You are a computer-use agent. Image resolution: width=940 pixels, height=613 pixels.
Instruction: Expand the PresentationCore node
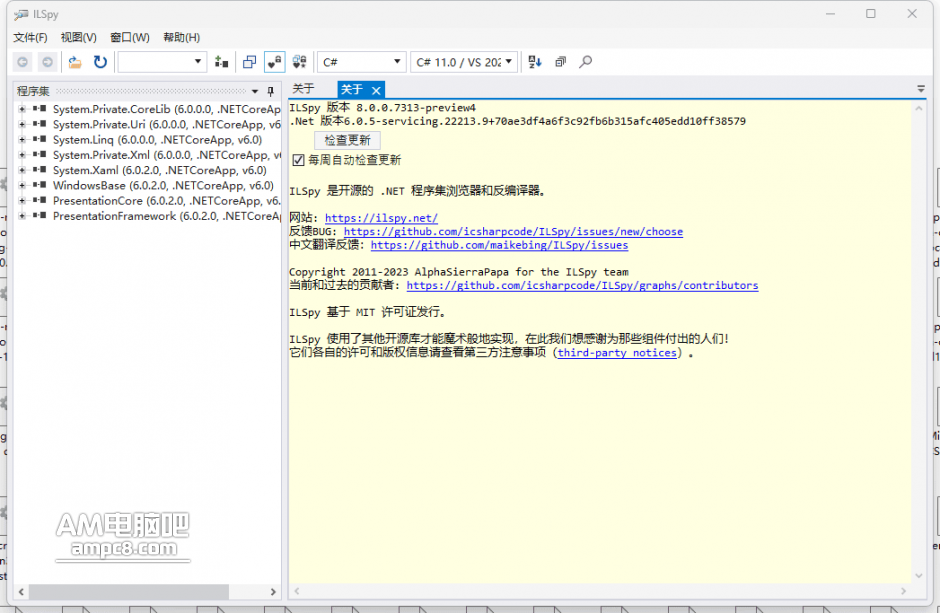[x=22, y=201]
